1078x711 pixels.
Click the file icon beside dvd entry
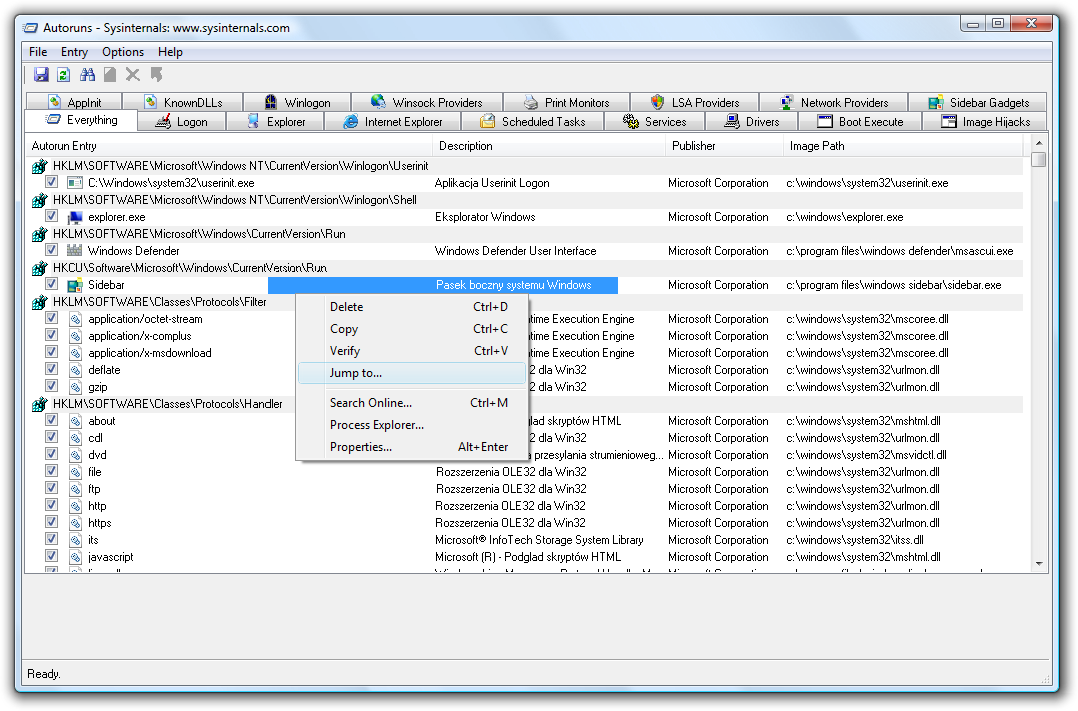click(76, 455)
